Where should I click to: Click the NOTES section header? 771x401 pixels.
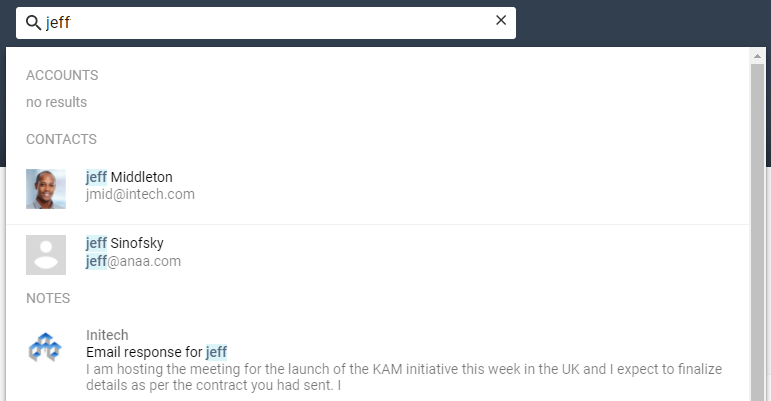[x=48, y=298]
